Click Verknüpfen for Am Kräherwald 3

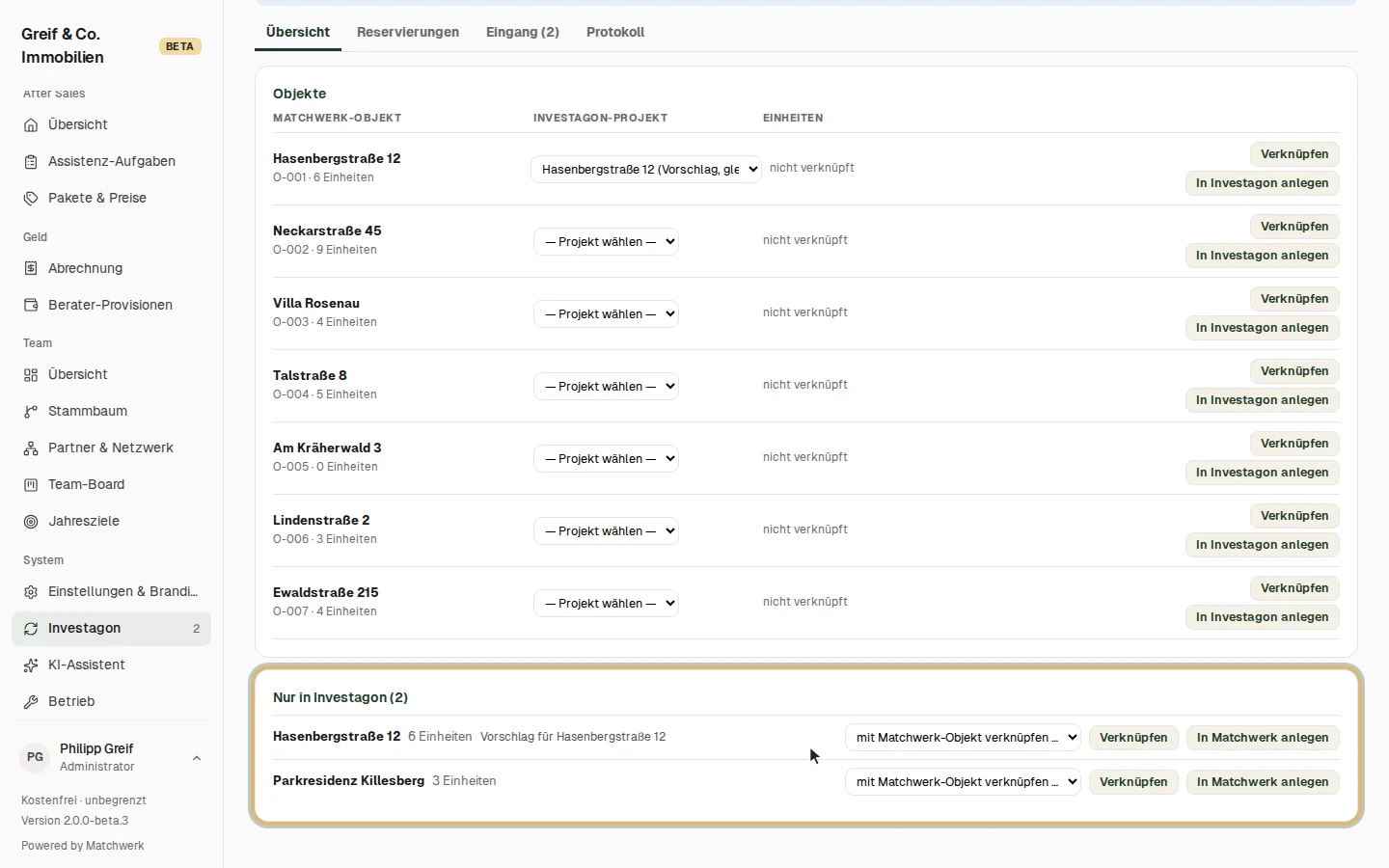click(x=1294, y=444)
